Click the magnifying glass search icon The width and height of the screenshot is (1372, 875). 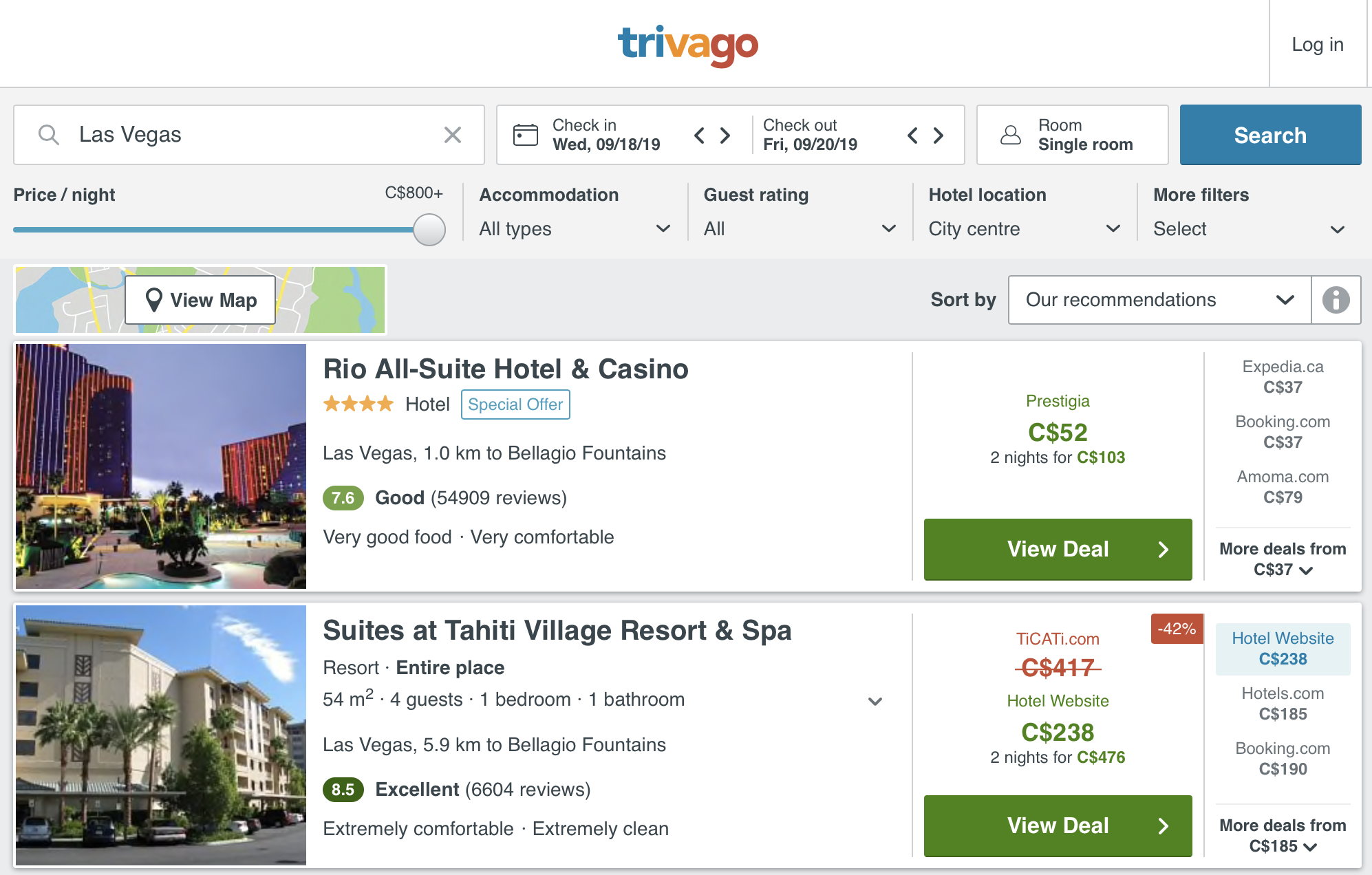pyautogui.click(x=49, y=134)
